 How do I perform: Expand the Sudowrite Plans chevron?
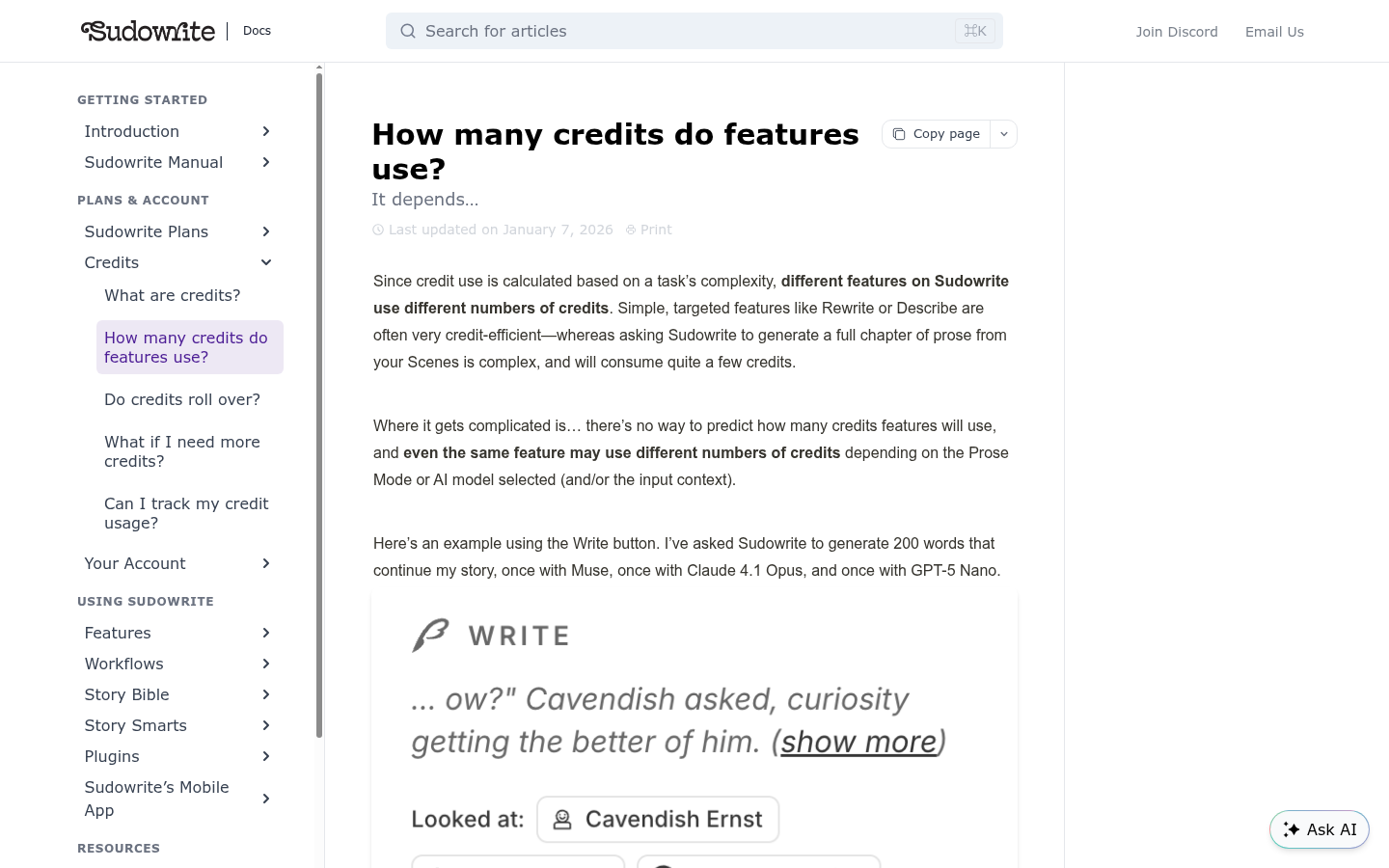(x=266, y=231)
